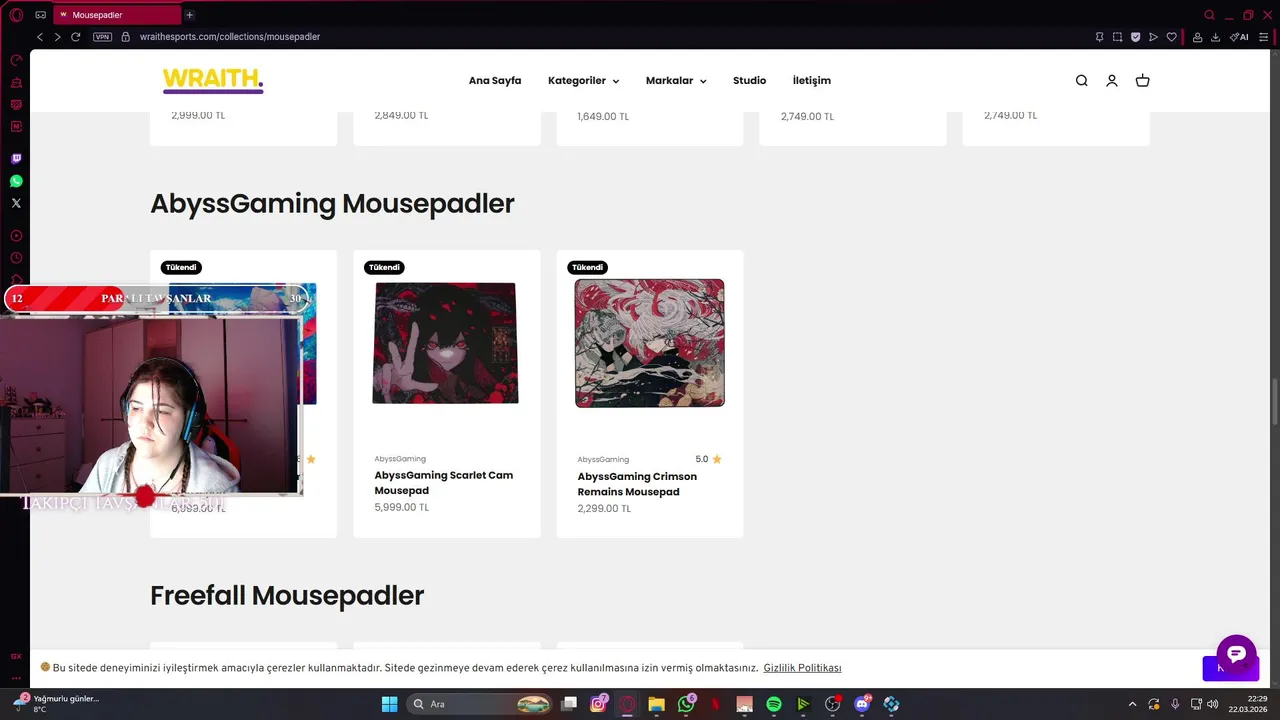The image size is (1280, 720).
Task: Open the pinboards pin icon in toolbar
Action: pyautogui.click(x=1099, y=37)
